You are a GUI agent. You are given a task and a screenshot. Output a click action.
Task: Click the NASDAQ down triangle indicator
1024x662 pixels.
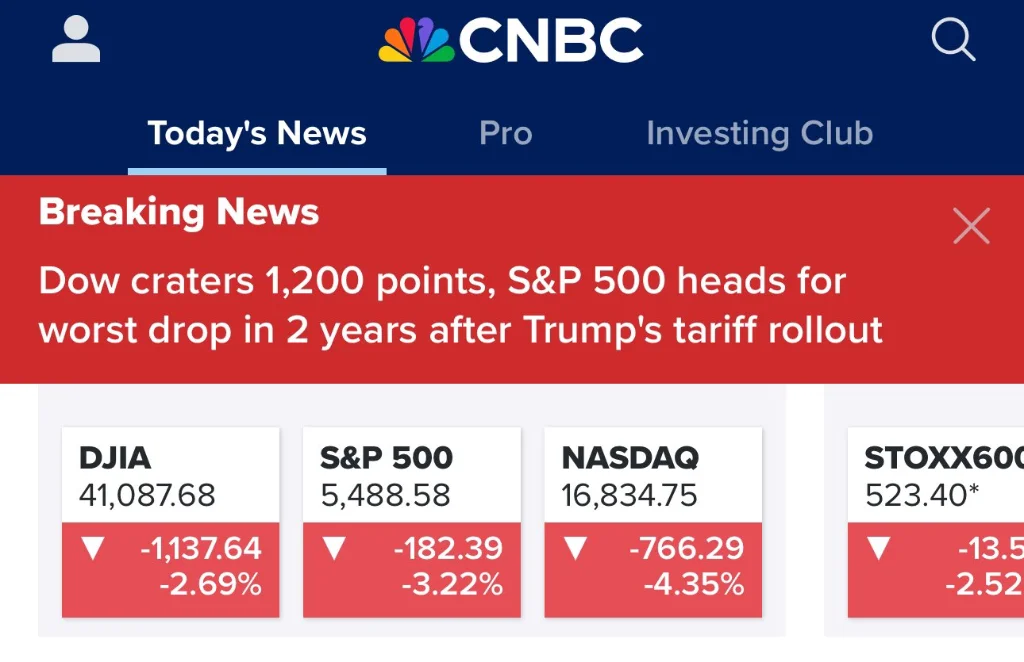click(x=575, y=548)
